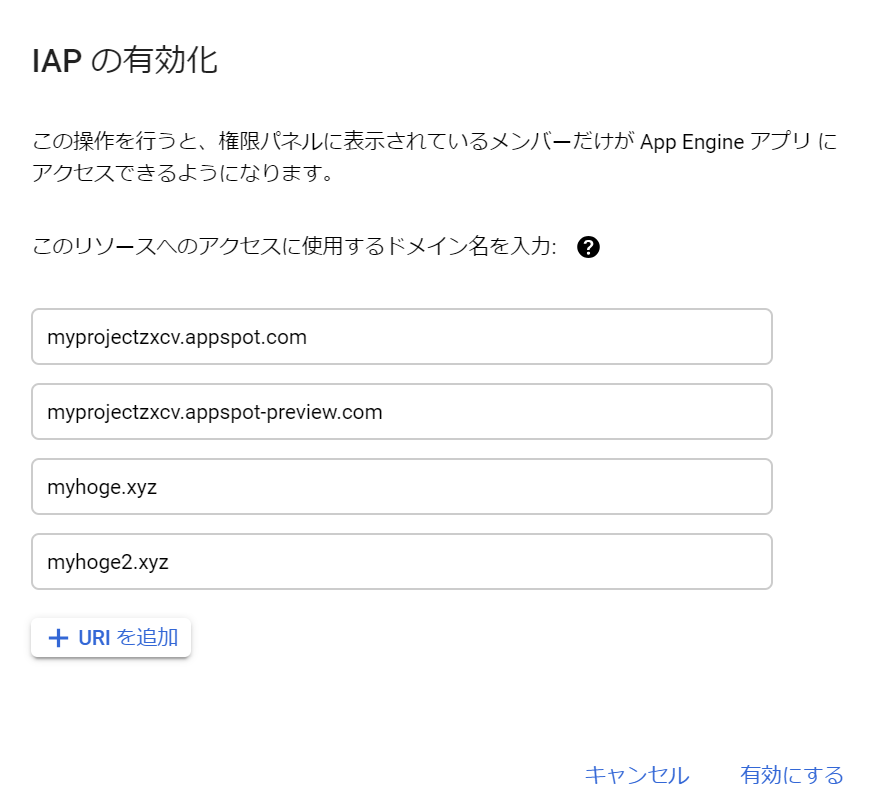Click 有効にする to enable IAP
872x801 pixels.
[792, 775]
